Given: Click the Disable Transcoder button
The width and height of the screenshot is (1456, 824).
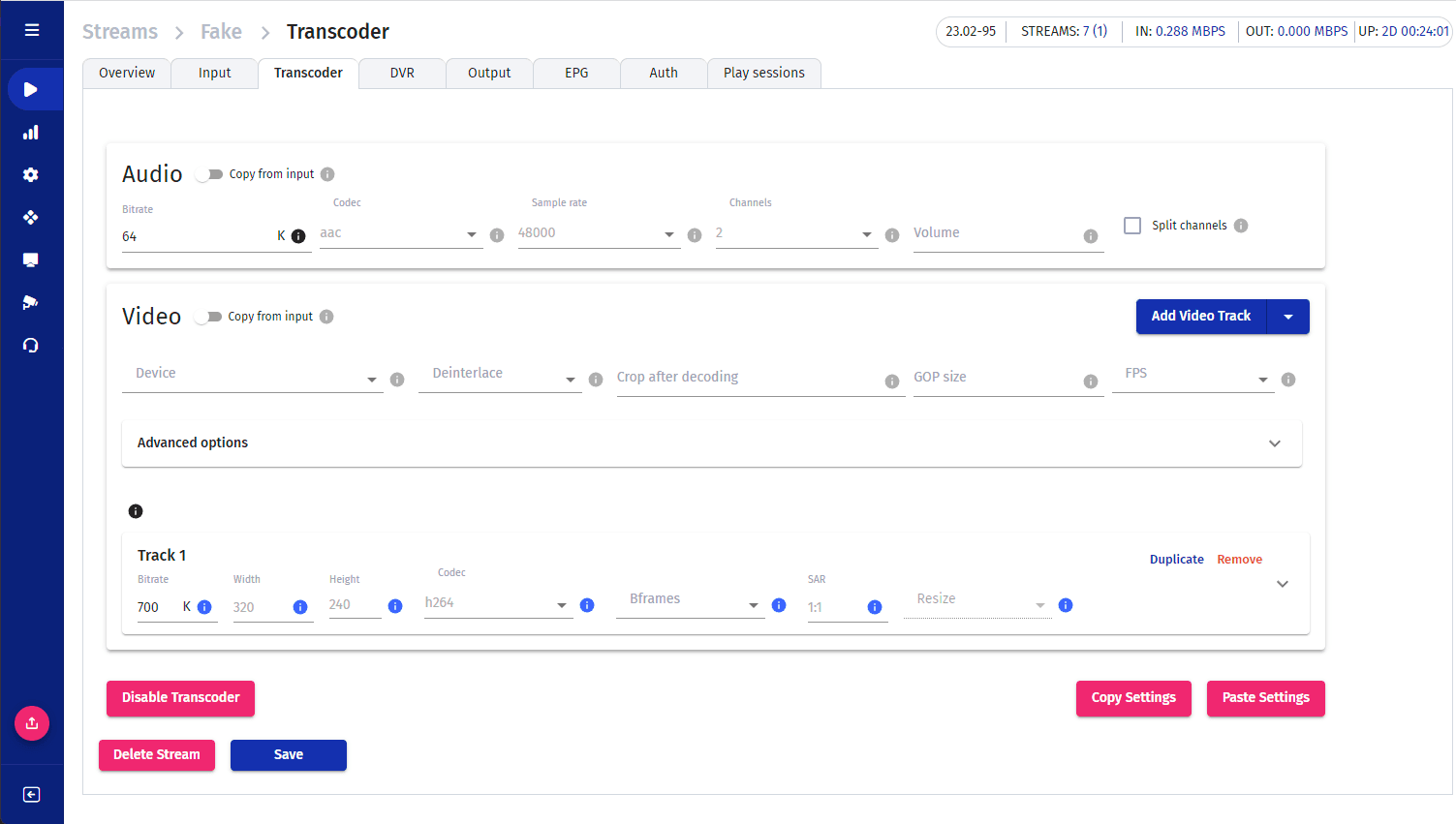Looking at the screenshot, I should (x=180, y=698).
